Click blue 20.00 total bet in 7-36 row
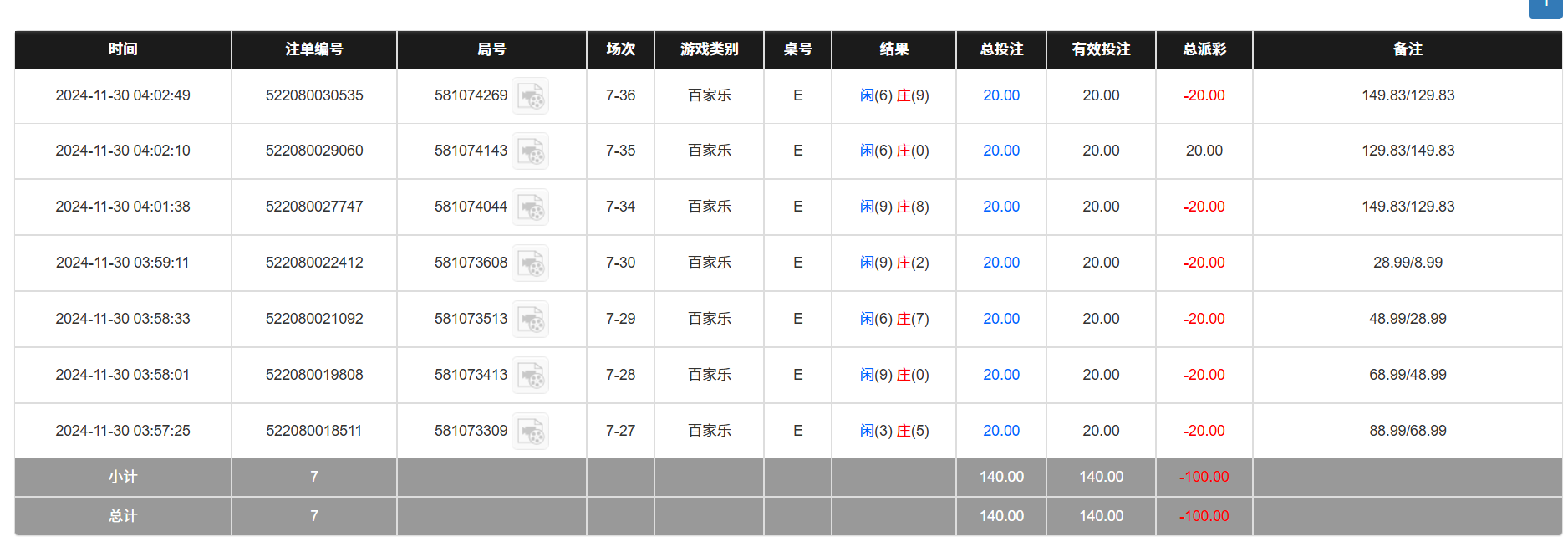This screenshot has height=537, width=1568. pos(1000,95)
